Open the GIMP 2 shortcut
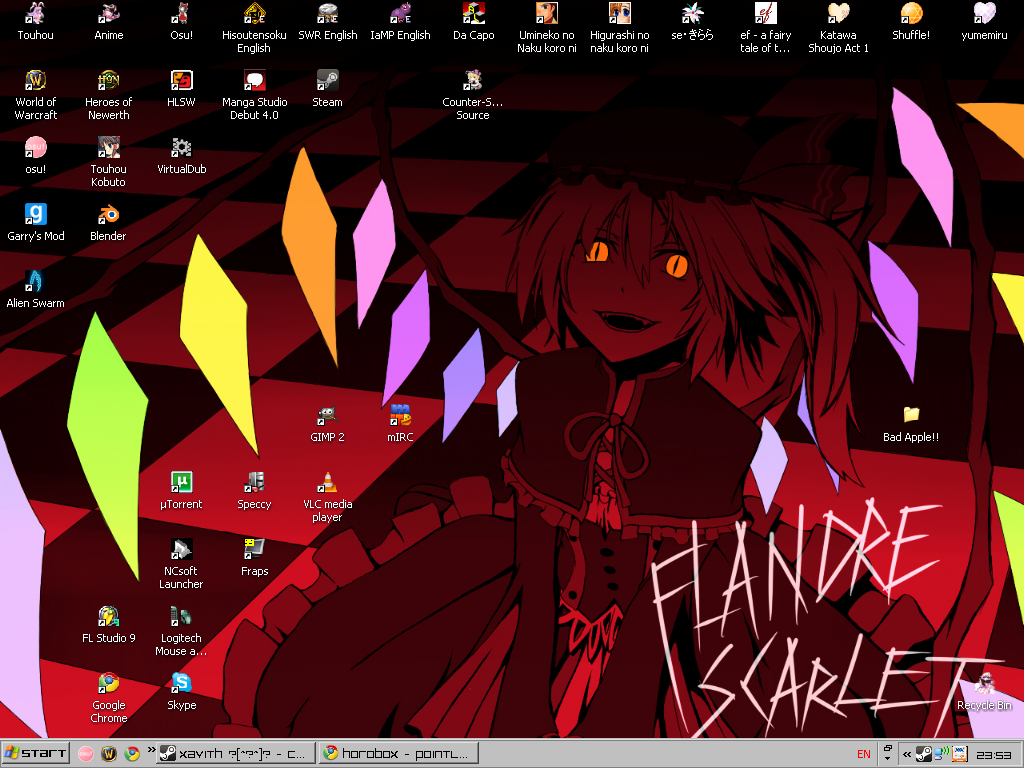The image size is (1024, 768). pyautogui.click(x=327, y=416)
